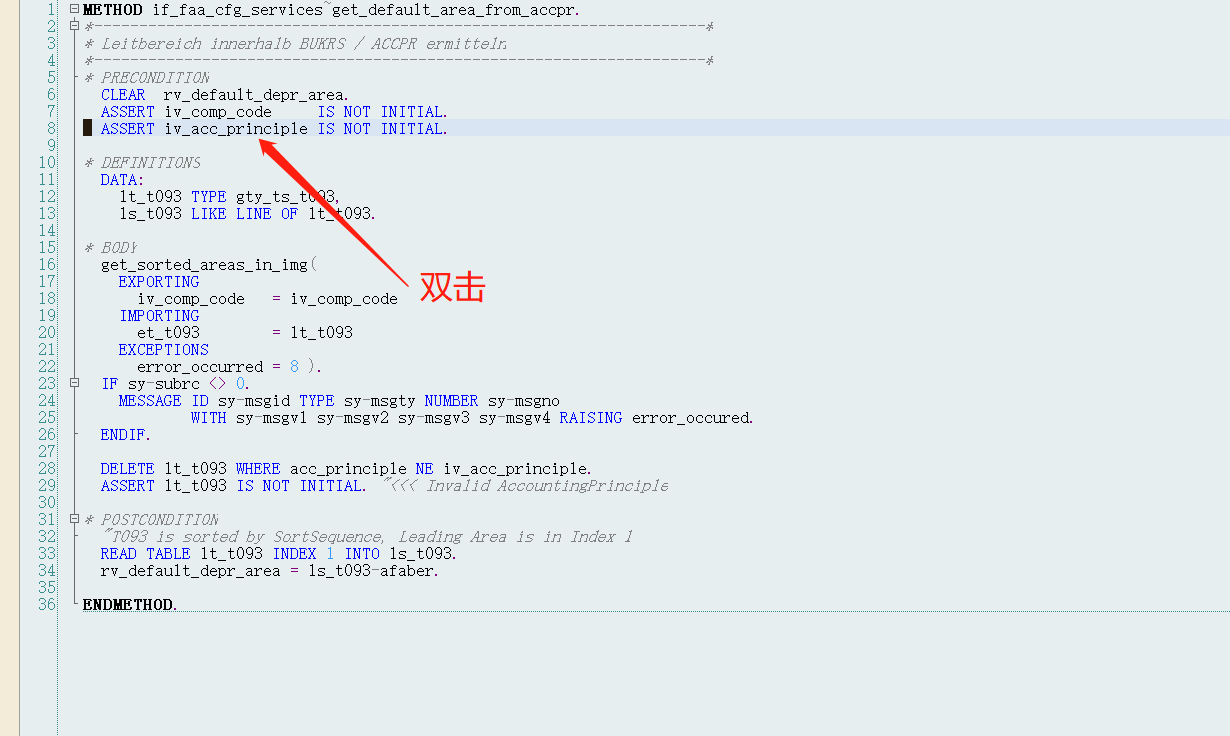Viewport: 1230px width, 736px height.
Task: Click the READ TABLE statement on line 33
Action: (x=142, y=553)
